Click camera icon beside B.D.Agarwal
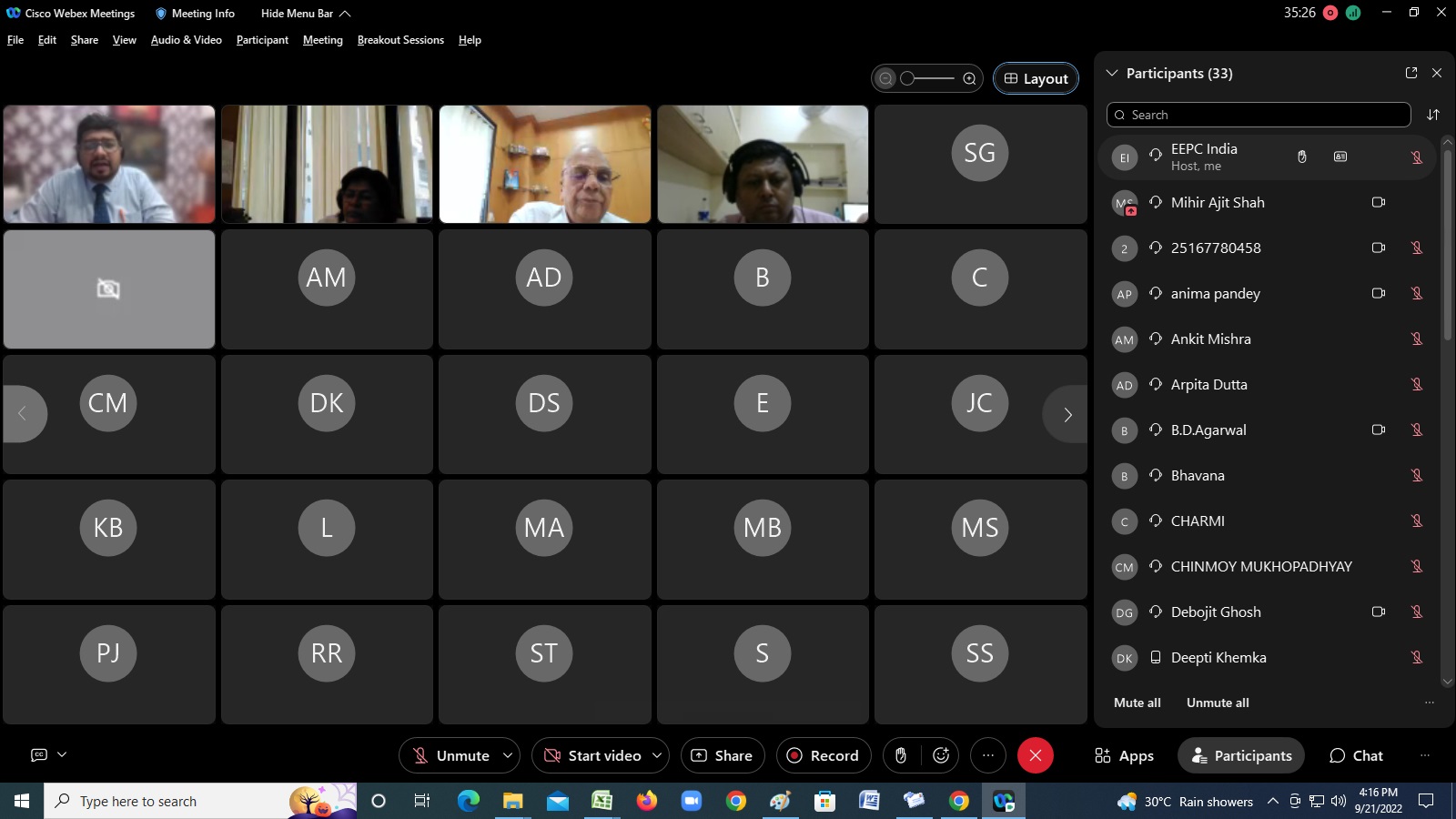Screen dimensions: 1456x819 [x=1379, y=430]
